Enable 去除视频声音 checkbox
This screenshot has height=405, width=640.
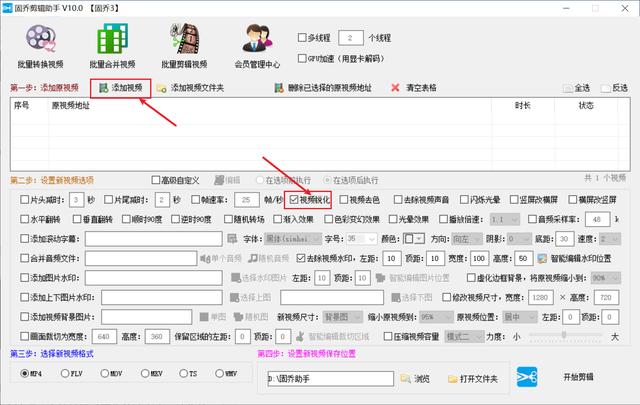pyautogui.click(x=398, y=200)
